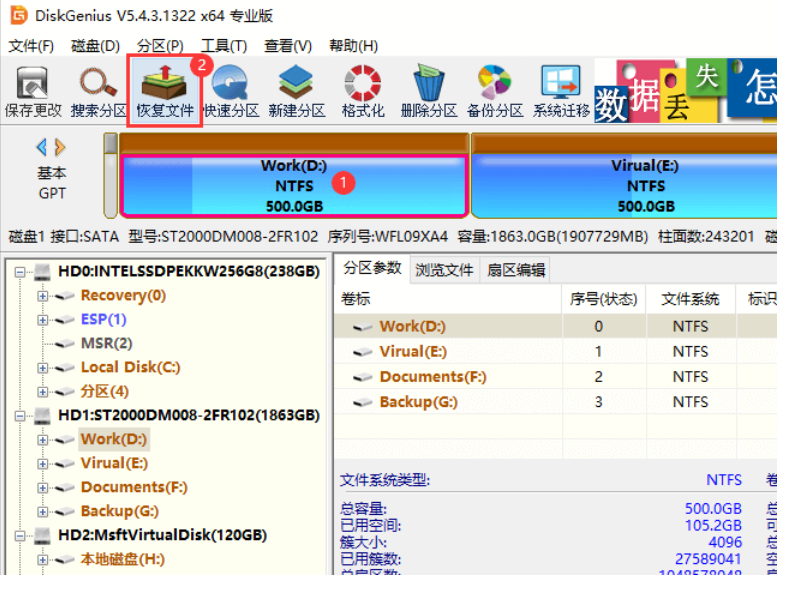Image resolution: width=789 pixels, height=591 pixels.
Task: Open the Help (帮助) menu
Action: (353, 46)
